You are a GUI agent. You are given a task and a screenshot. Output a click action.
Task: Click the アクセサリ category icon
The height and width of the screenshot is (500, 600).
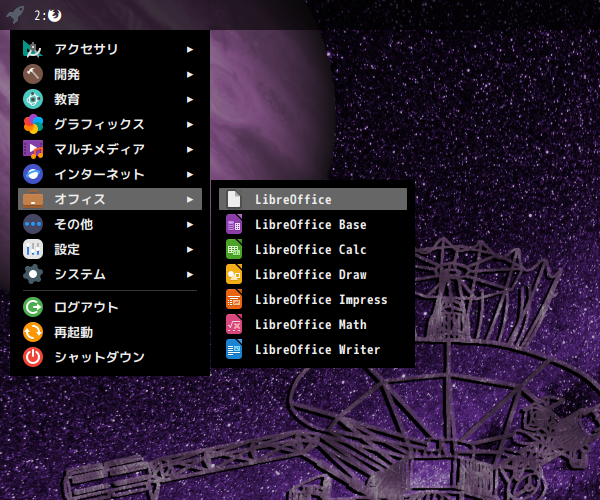click(33, 49)
